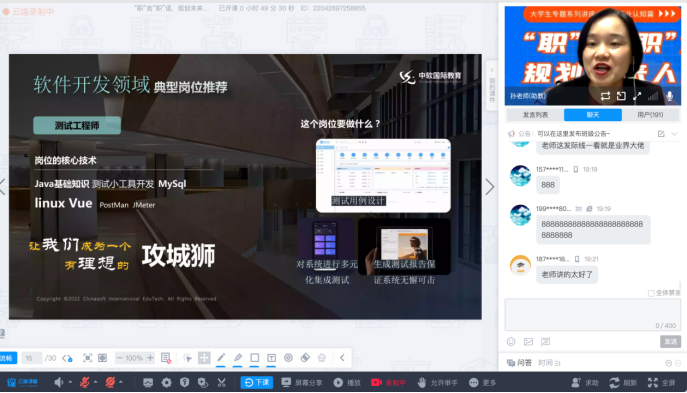The width and height of the screenshot is (687, 393).
Task: Check the 全体禁言 mute-all checkbox
Action: (651, 293)
